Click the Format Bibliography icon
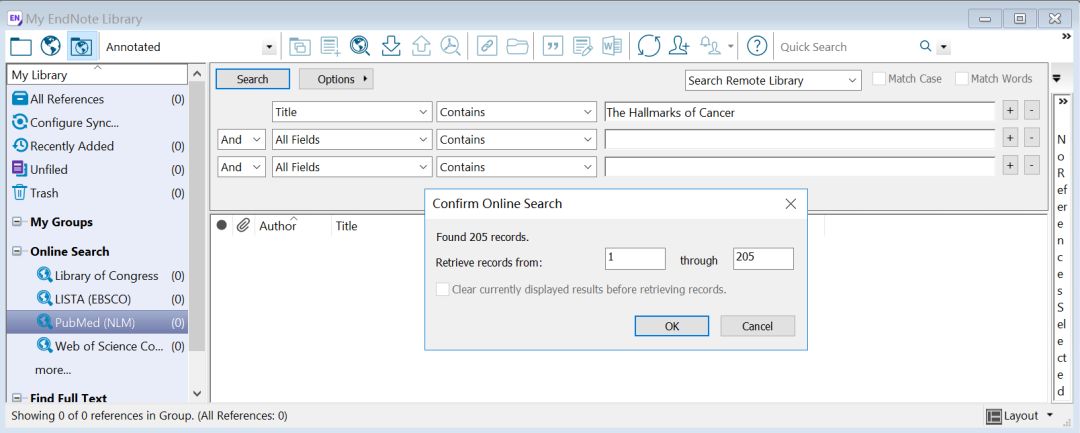Screen dimensions: 1080x433 [583, 47]
